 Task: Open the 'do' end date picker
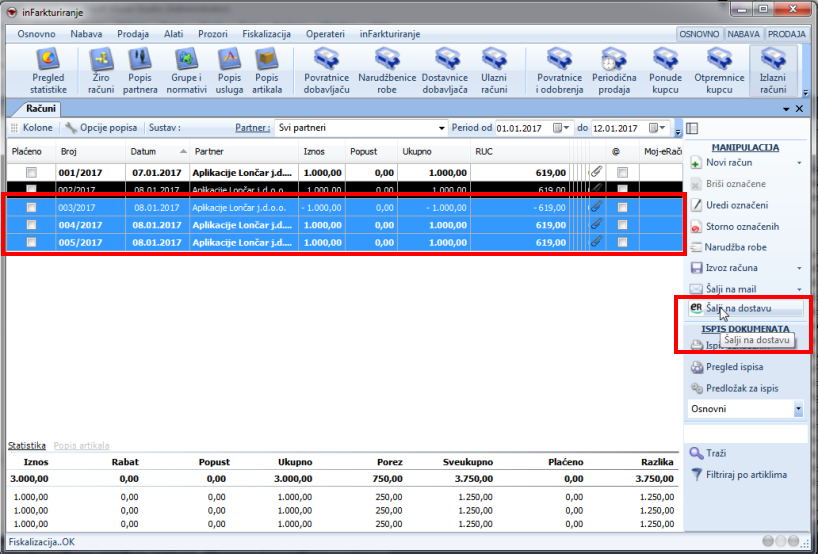click(657, 128)
